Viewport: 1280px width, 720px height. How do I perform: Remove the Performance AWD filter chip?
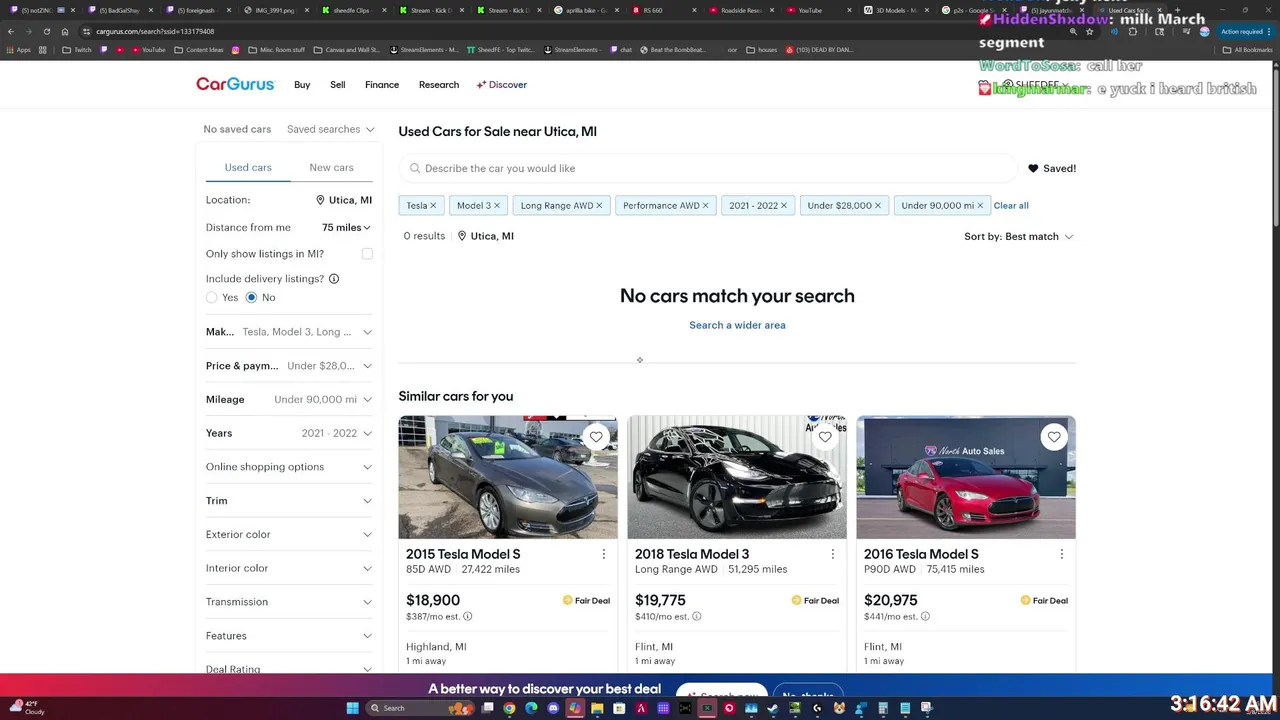click(705, 206)
